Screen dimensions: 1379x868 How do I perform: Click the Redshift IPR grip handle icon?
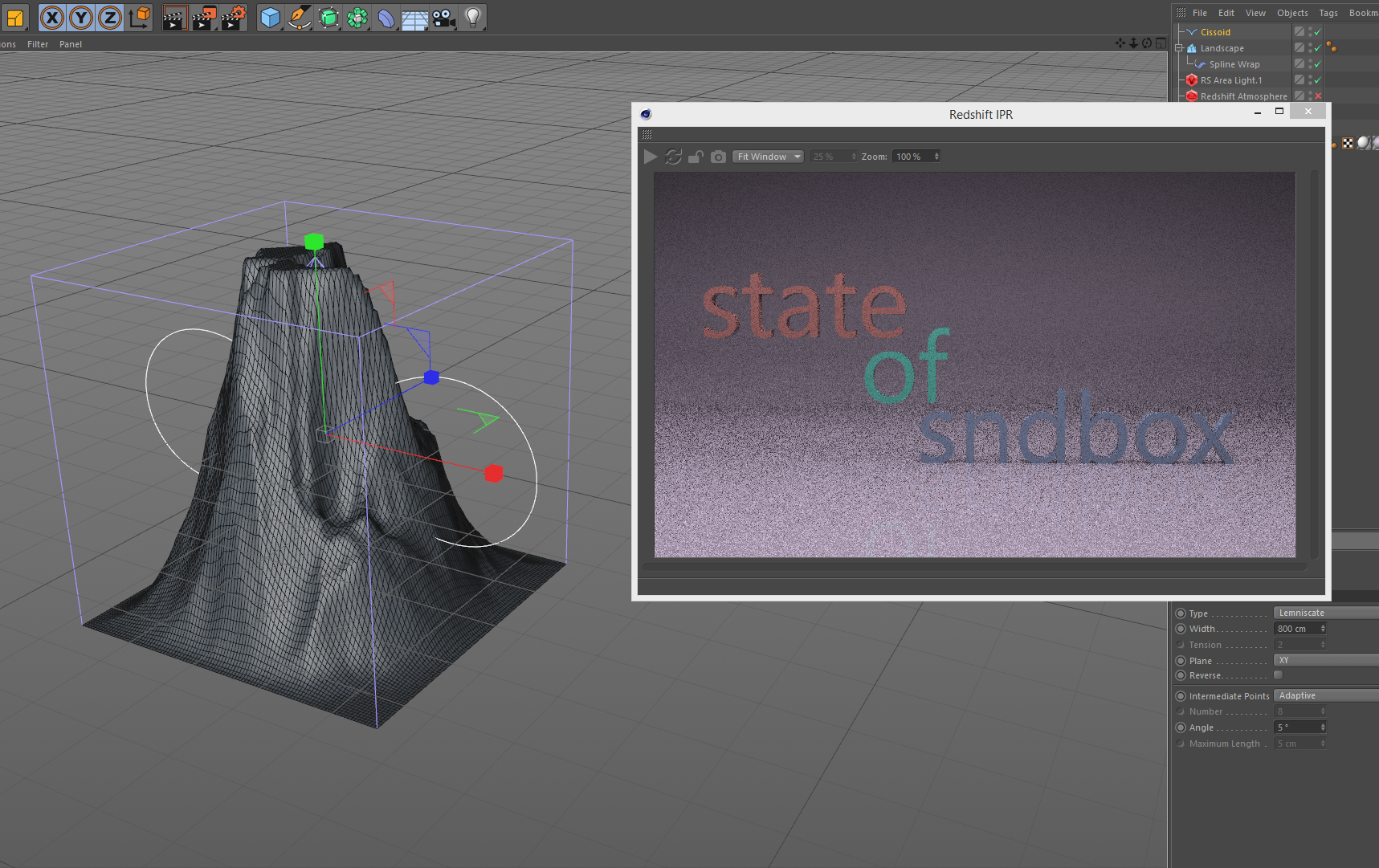(x=647, y=134)
